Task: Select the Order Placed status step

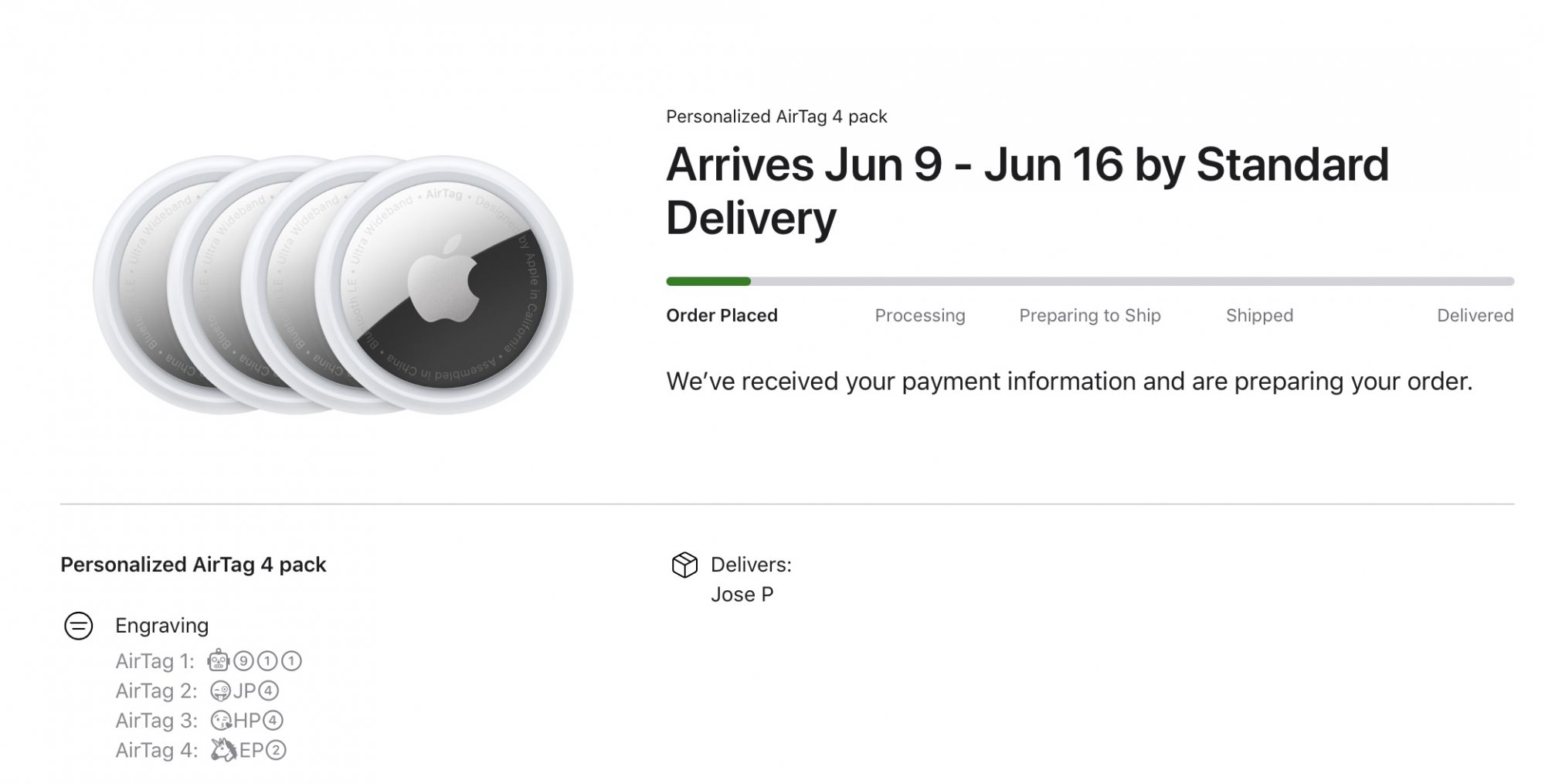Action: [722, 315]
